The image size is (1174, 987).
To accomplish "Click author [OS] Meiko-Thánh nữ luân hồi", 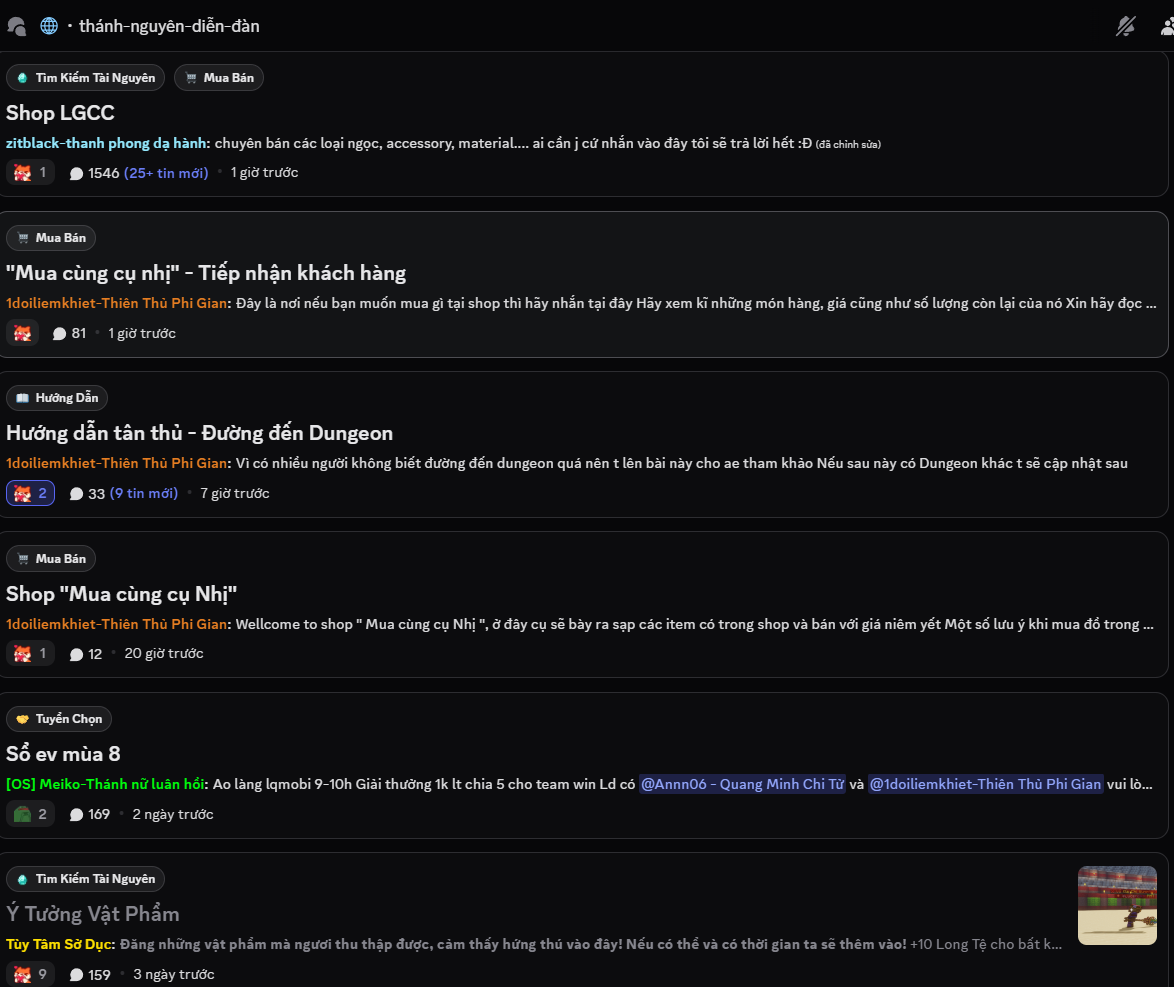I will point(105,784).
